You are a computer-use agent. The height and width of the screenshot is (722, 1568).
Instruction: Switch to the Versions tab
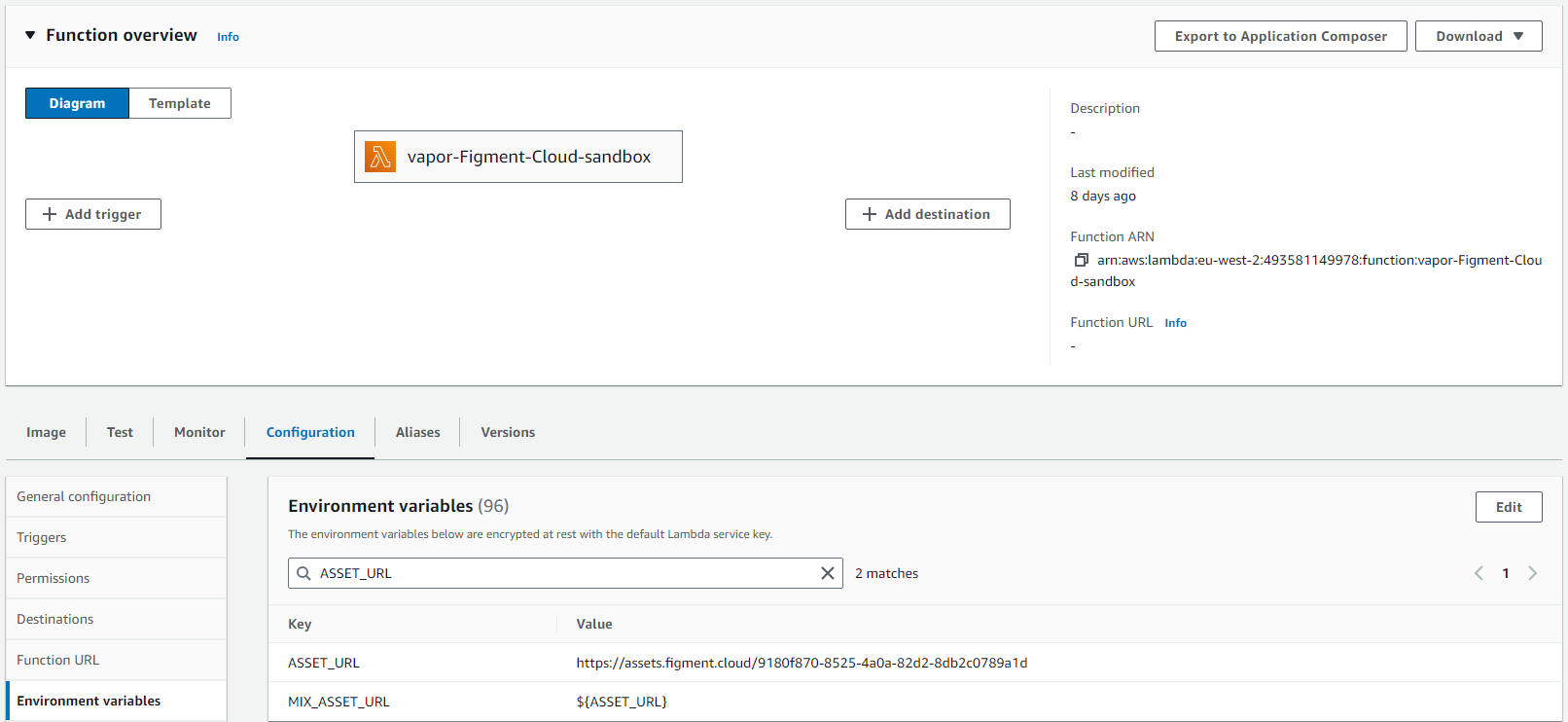pos(507,432)
